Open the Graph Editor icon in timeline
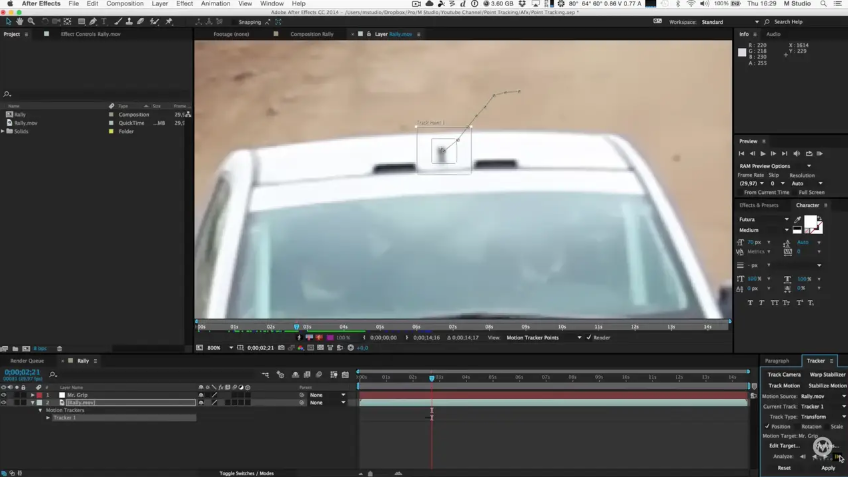The width and height of the screenshot is (848, 477). [x=345, y=374]
